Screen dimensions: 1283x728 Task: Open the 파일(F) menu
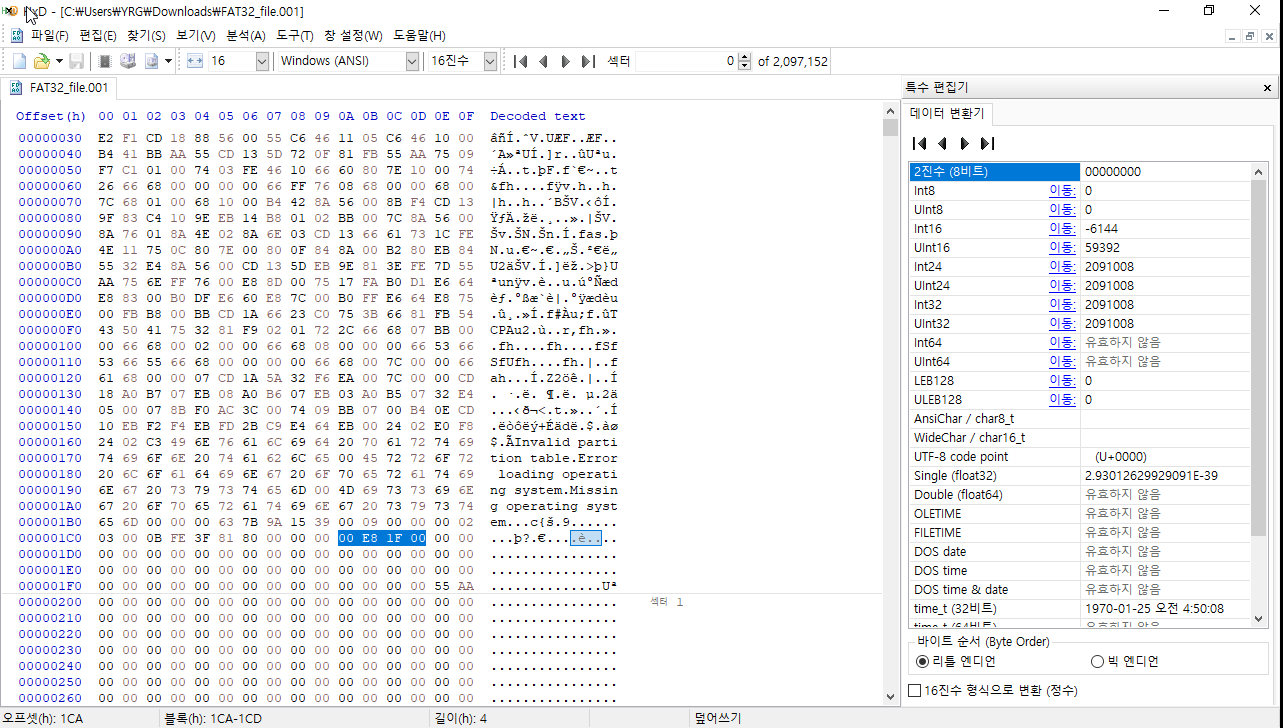50,35
